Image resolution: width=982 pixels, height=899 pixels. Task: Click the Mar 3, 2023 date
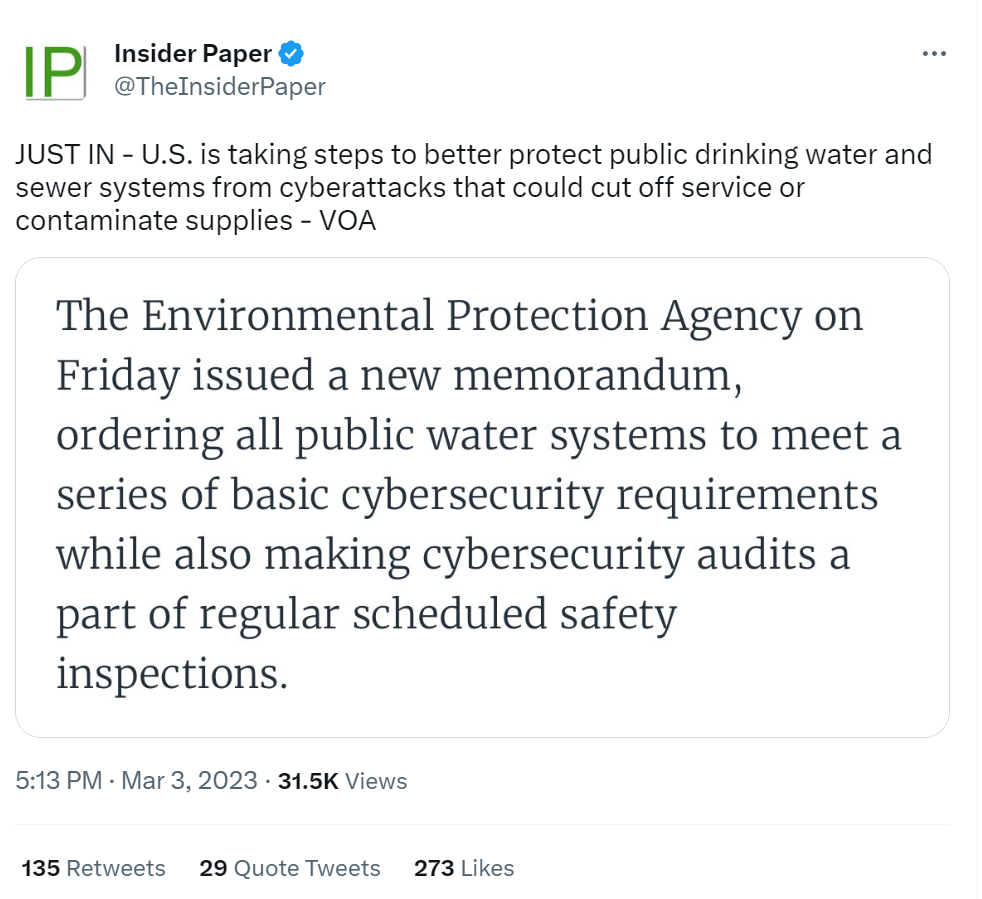tap(189, 781)
